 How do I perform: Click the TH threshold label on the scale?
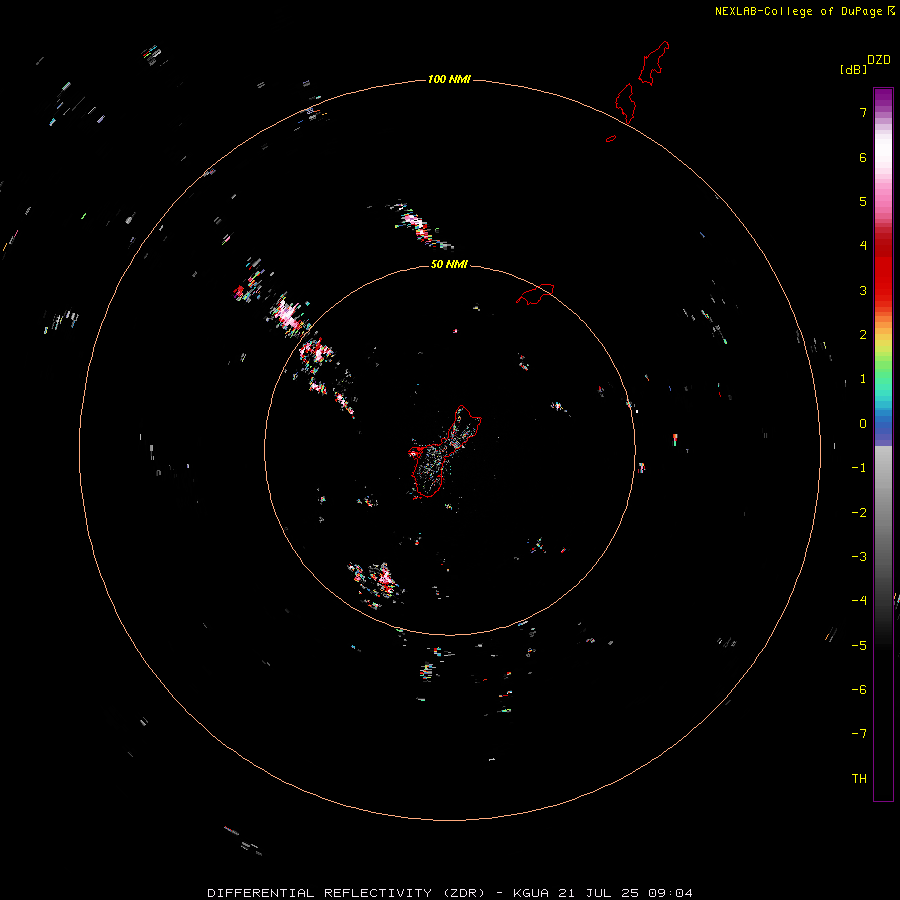[859, 779]
